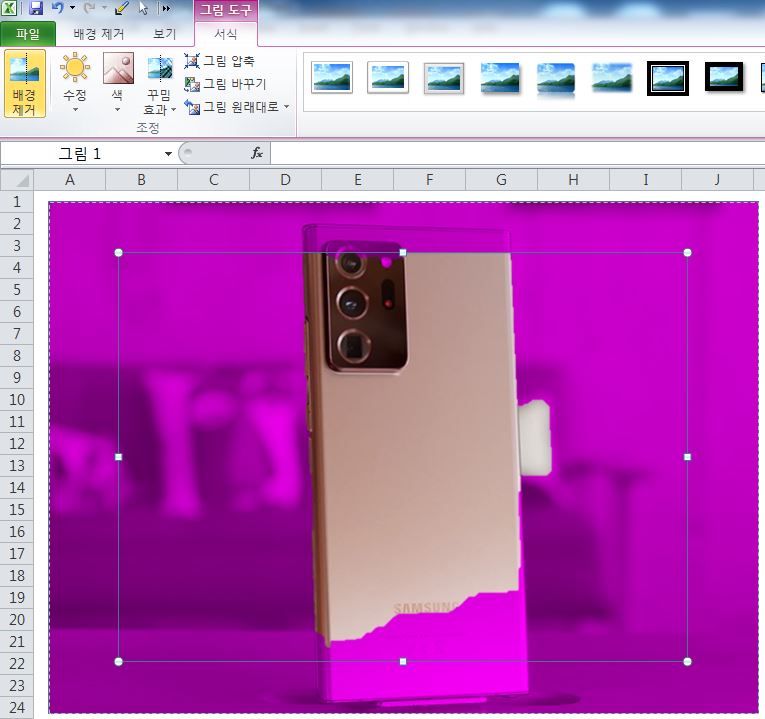
Task: Click the 그림 바꾸기 button
Action: 225,84
